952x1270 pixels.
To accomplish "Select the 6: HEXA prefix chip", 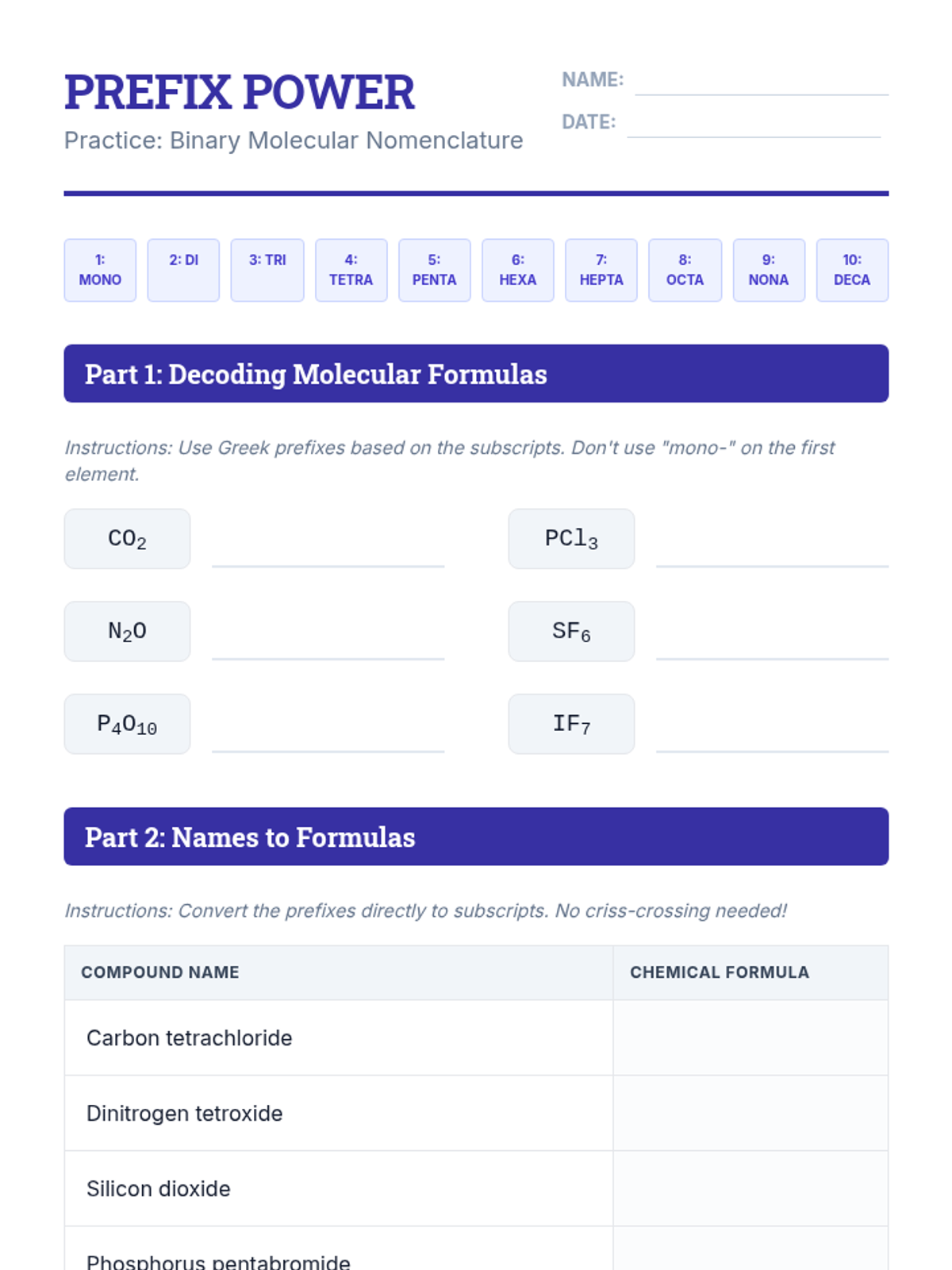I will point(517,270).
